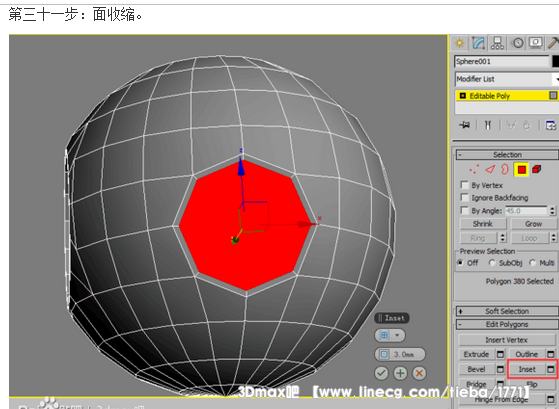Click the Grow selection button
The image size is (559, 409).
click(533, 224)
